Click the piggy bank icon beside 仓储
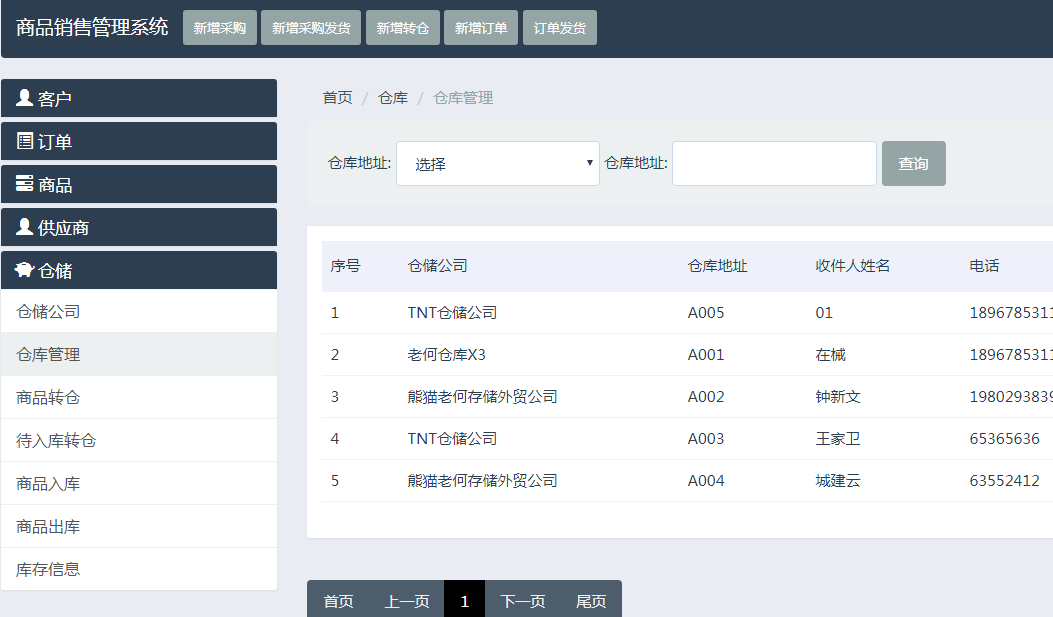The image size is (1053, 617). pyautogui.click(x=25, y=270)
